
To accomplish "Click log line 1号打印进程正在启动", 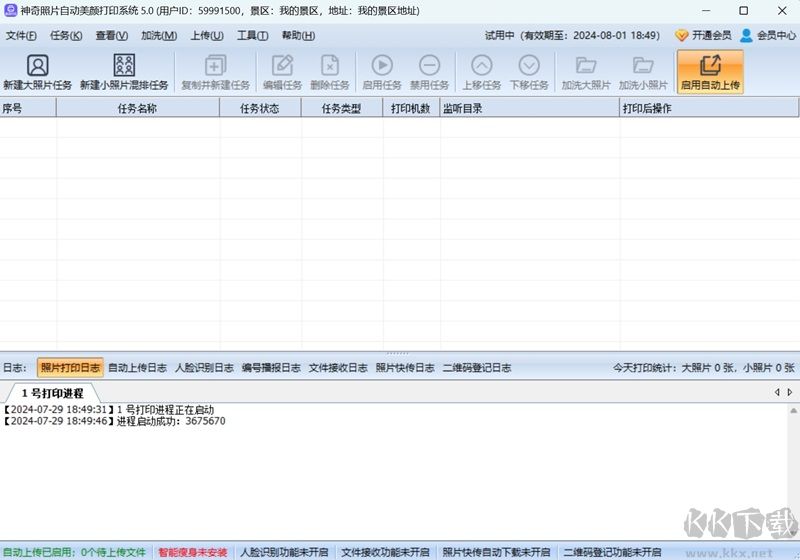I will 109,410.
